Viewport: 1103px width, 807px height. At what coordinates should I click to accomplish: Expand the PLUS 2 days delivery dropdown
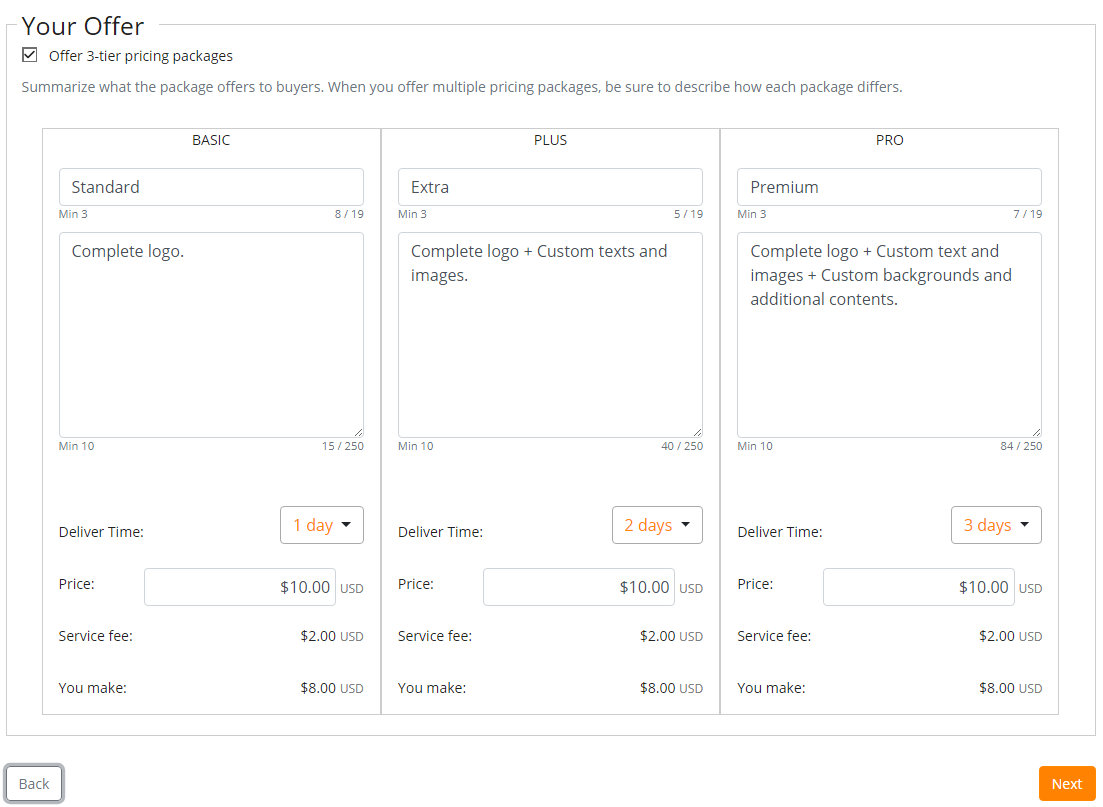tap(657, 525)
